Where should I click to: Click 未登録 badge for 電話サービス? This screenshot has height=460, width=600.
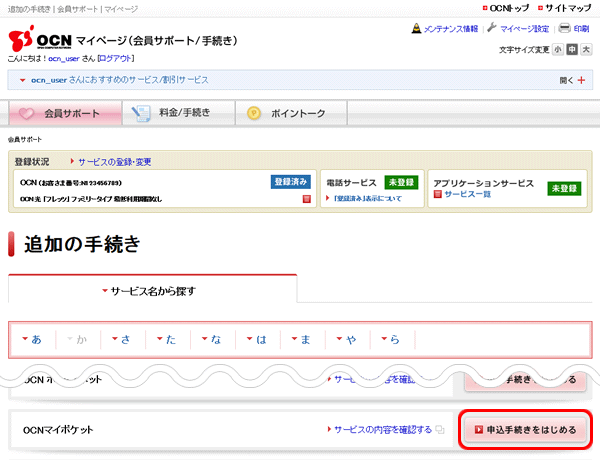(x=401, y=182)
